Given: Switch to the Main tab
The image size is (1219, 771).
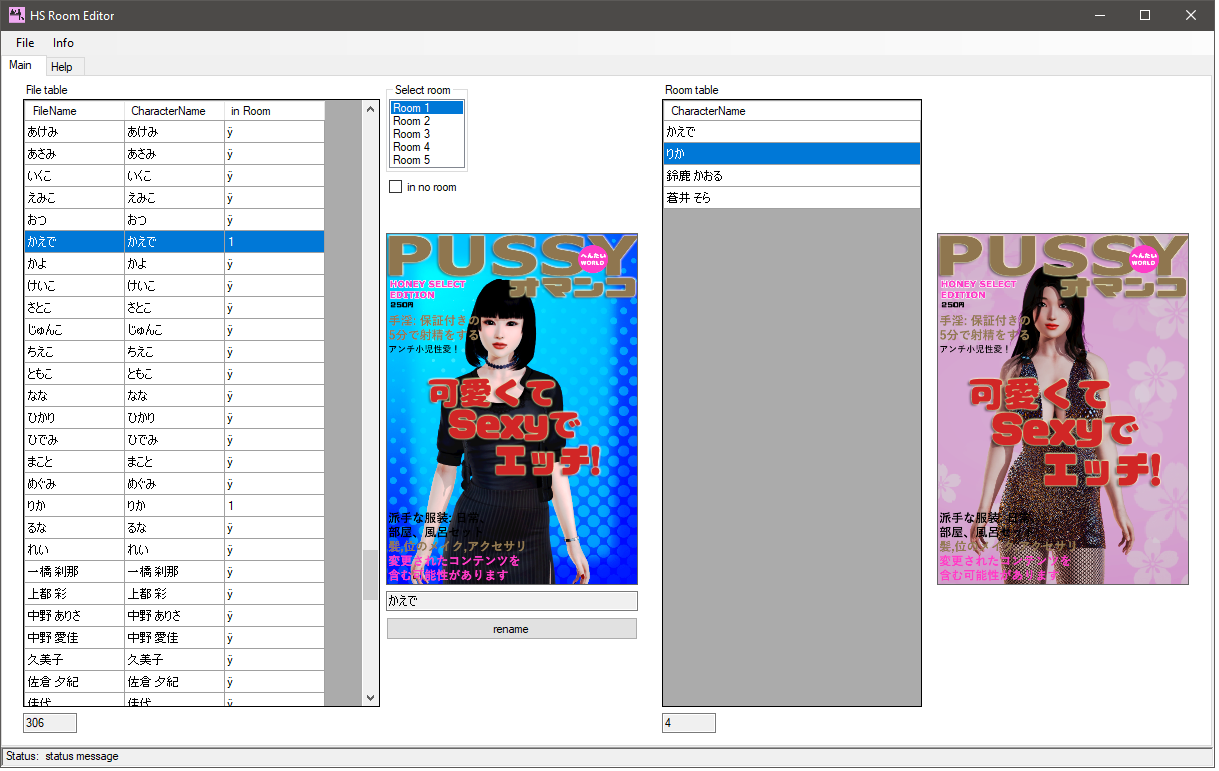Looking at the screenshot, I should 21,66.
